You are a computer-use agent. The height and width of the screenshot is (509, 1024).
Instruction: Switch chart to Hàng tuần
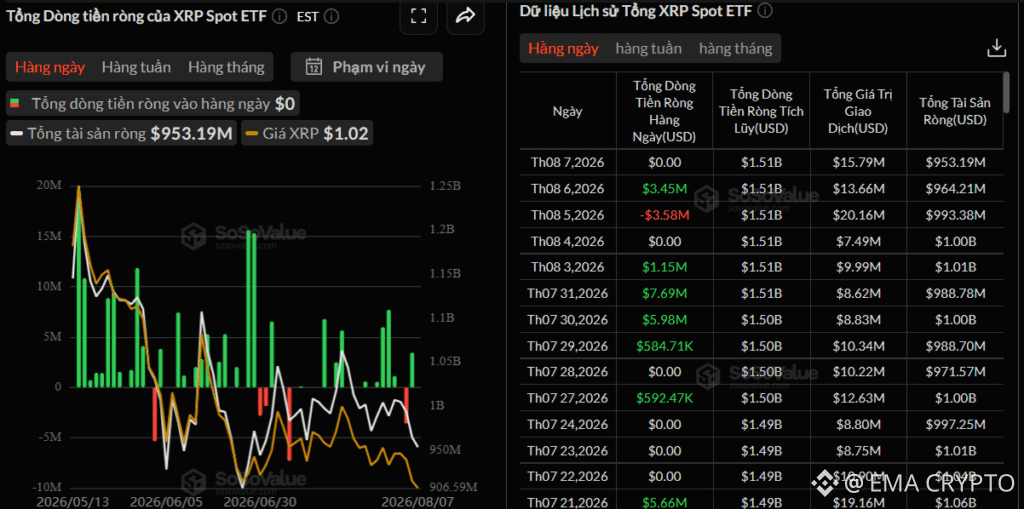(136, 67)
